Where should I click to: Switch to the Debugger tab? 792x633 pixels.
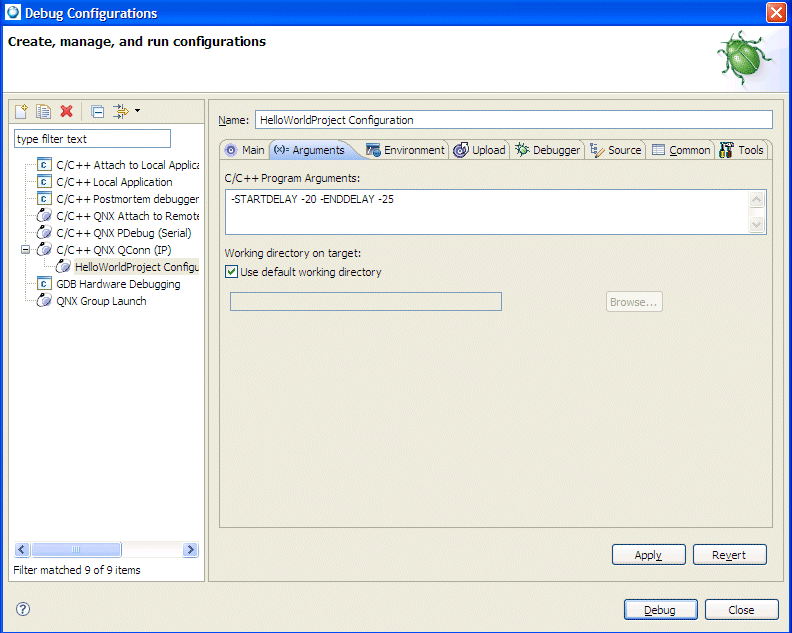(547, 150)
